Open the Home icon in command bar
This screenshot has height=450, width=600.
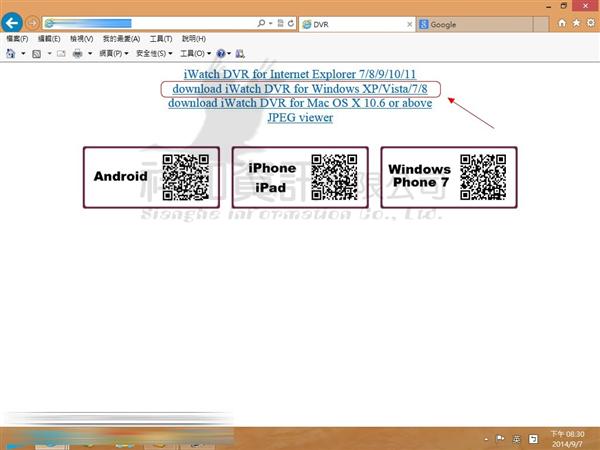[11, 53]
